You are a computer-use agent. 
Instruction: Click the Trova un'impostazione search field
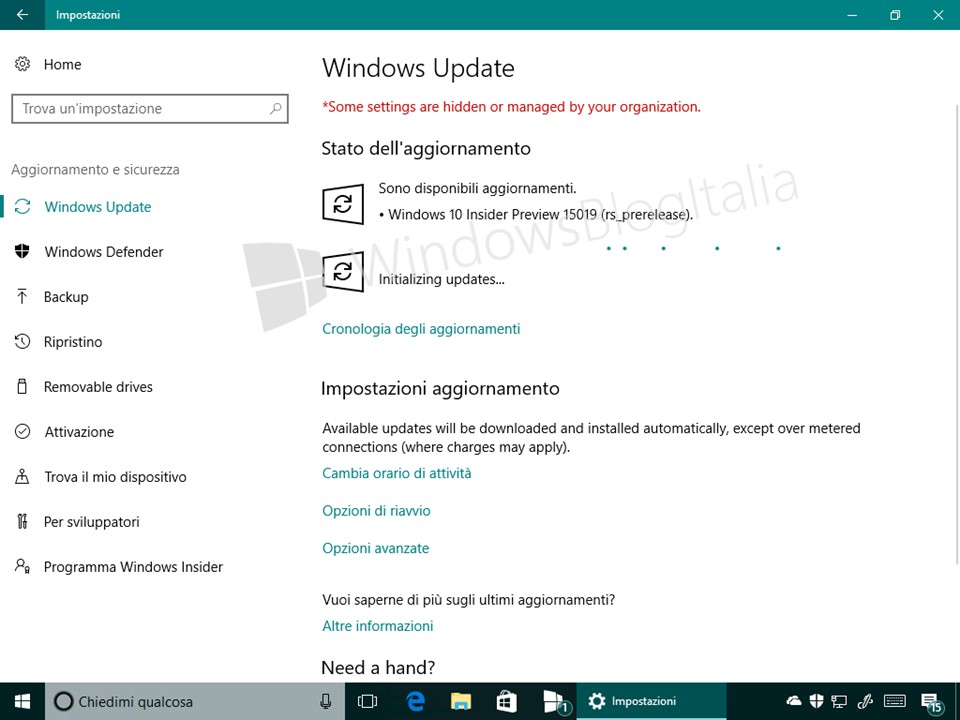point(150,108)
